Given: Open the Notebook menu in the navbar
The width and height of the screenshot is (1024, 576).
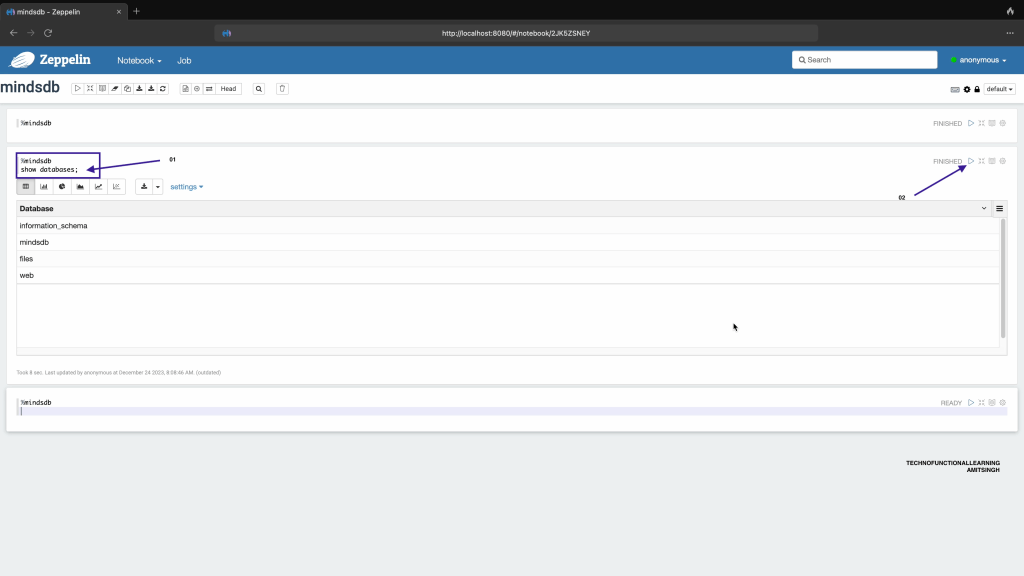Looking at the screenshot, I should click(x=139, y=60).
